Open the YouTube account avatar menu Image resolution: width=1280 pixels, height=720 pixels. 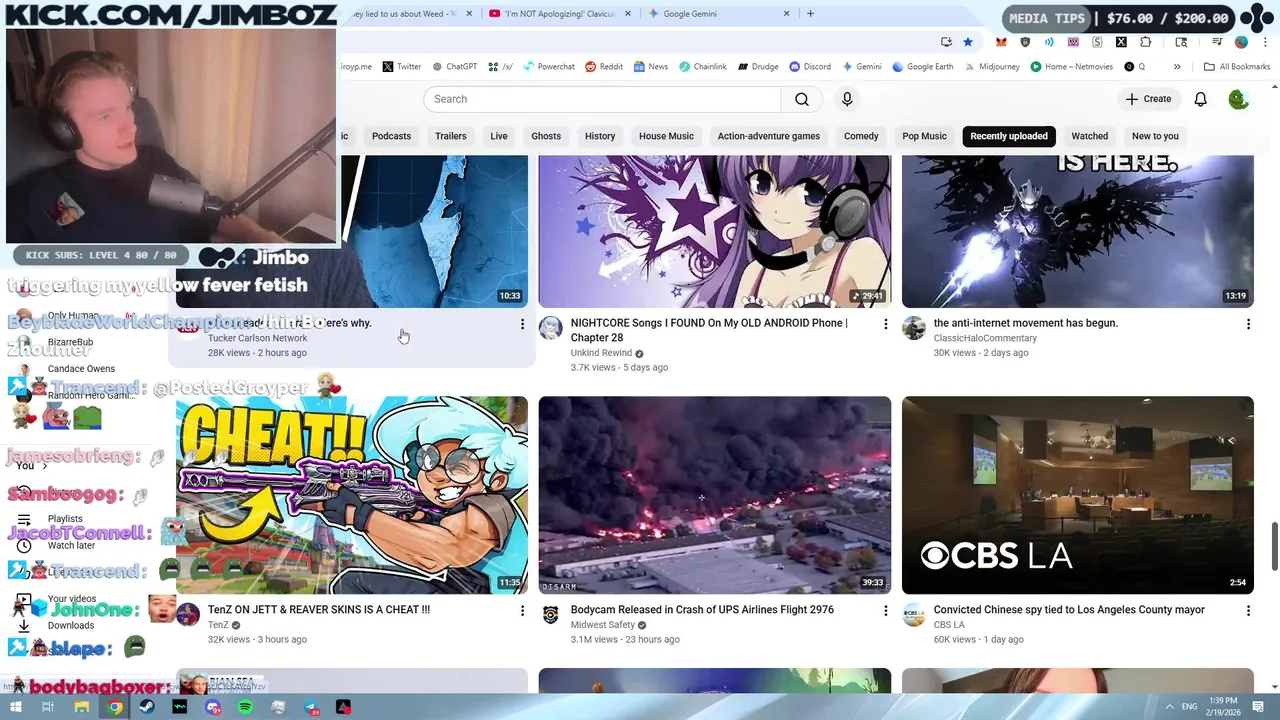(1239, 99)
